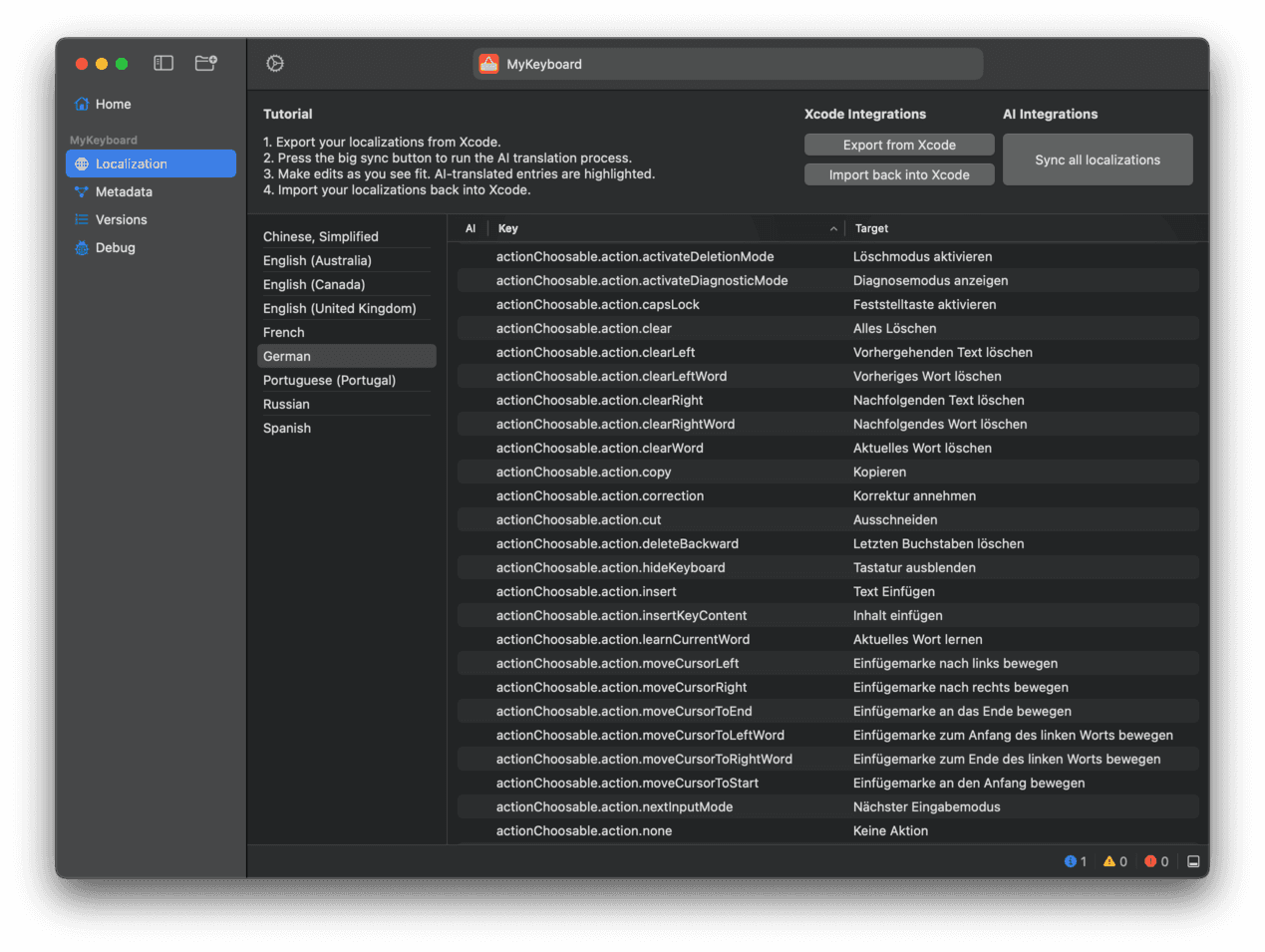This screenshot has width=1265, height=952.
Task: Select the nextInputMode key row
Action: (x=828, y=806)
